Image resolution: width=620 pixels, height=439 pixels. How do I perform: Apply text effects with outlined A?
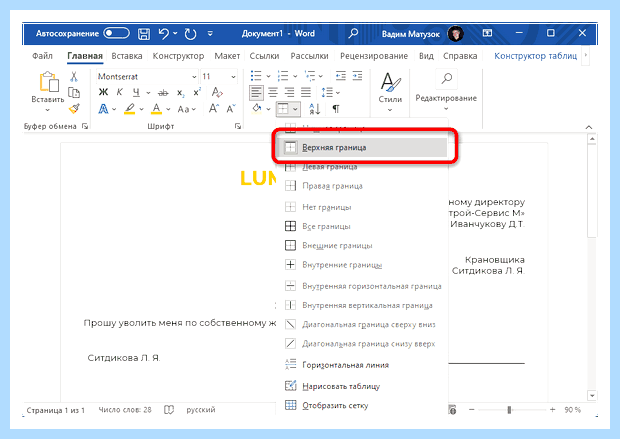[103, 109]
